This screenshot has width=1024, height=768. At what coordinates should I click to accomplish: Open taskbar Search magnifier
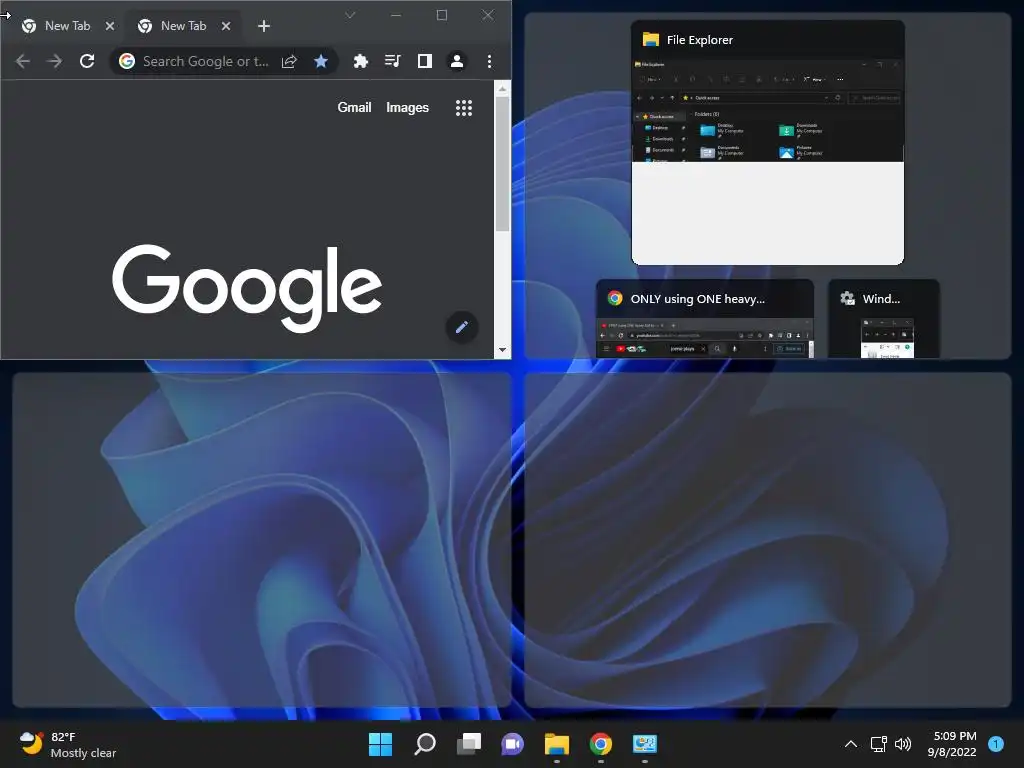pos(424,744)
